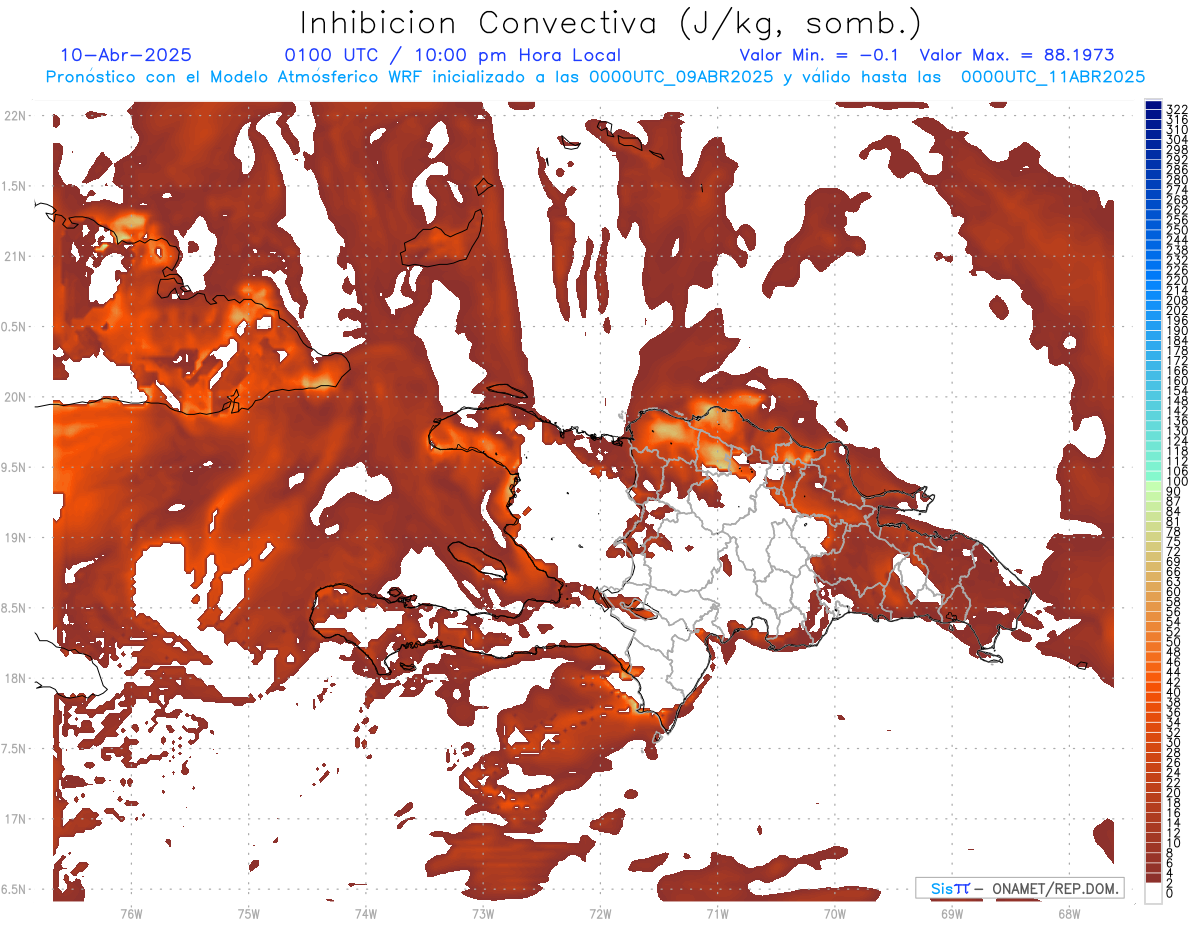Image resolution: width=1200 pixels, height=927 pixels.
Task: Click the '68W' longitude label
Action: [x=1068, y=913]
